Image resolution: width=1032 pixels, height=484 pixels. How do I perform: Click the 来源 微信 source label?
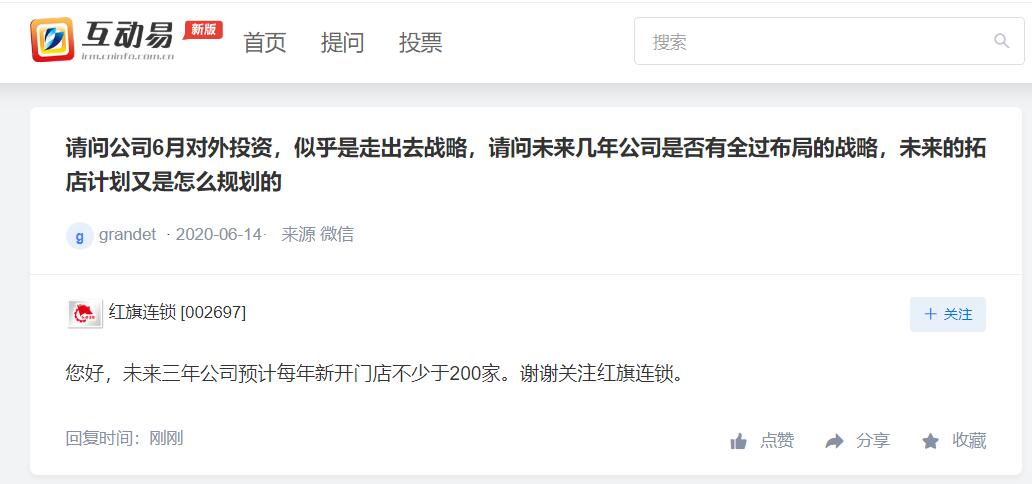(x=317, y=234)
